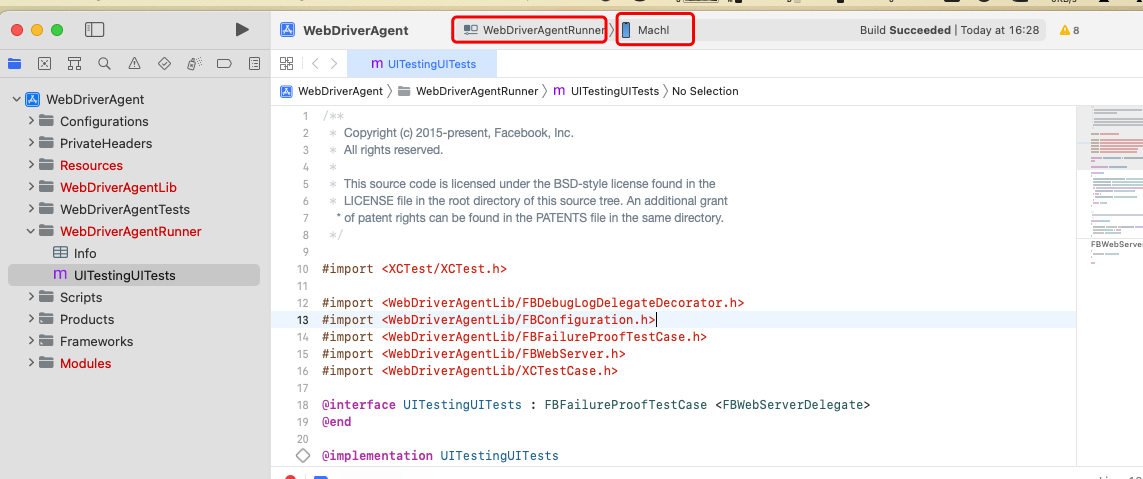
Task: Click the test diamond beside @implementation
Action: tap(303, 456)
